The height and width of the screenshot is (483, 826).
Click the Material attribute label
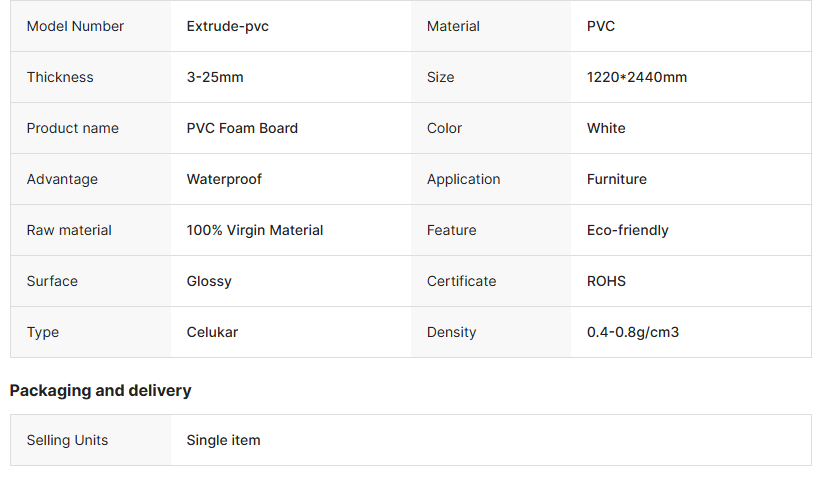[453, 26]
